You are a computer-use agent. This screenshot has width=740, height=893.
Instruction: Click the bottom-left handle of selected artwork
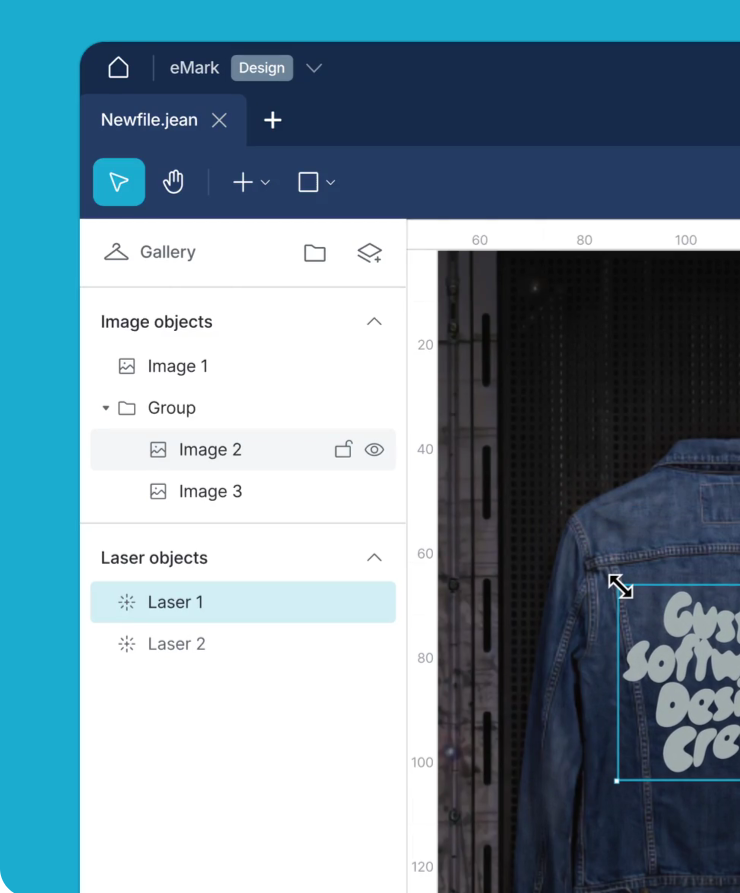click(x=617, y=781)
